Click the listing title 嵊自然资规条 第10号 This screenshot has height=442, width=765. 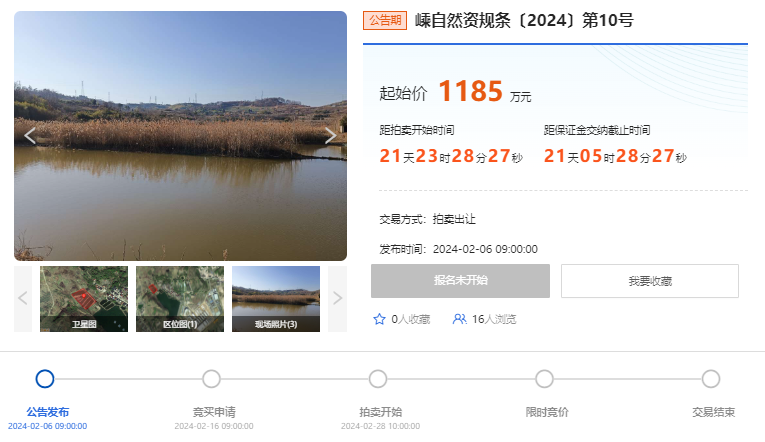coord(524,20)
